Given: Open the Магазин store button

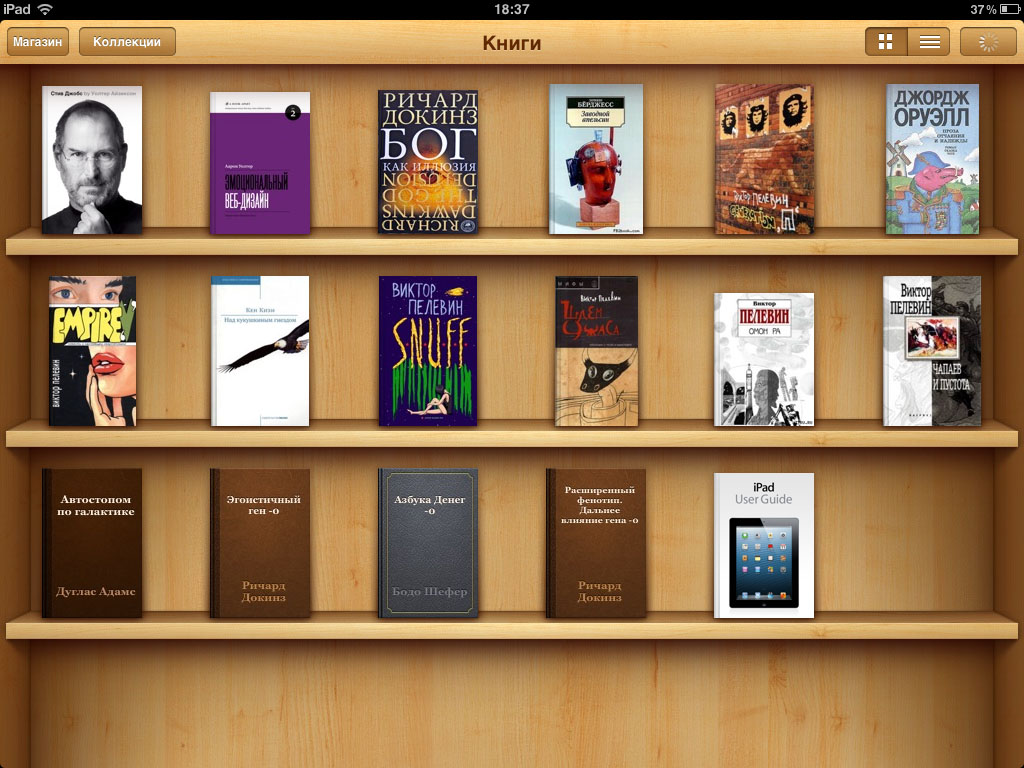Looking at the screenshot, I should coord(38,42).
